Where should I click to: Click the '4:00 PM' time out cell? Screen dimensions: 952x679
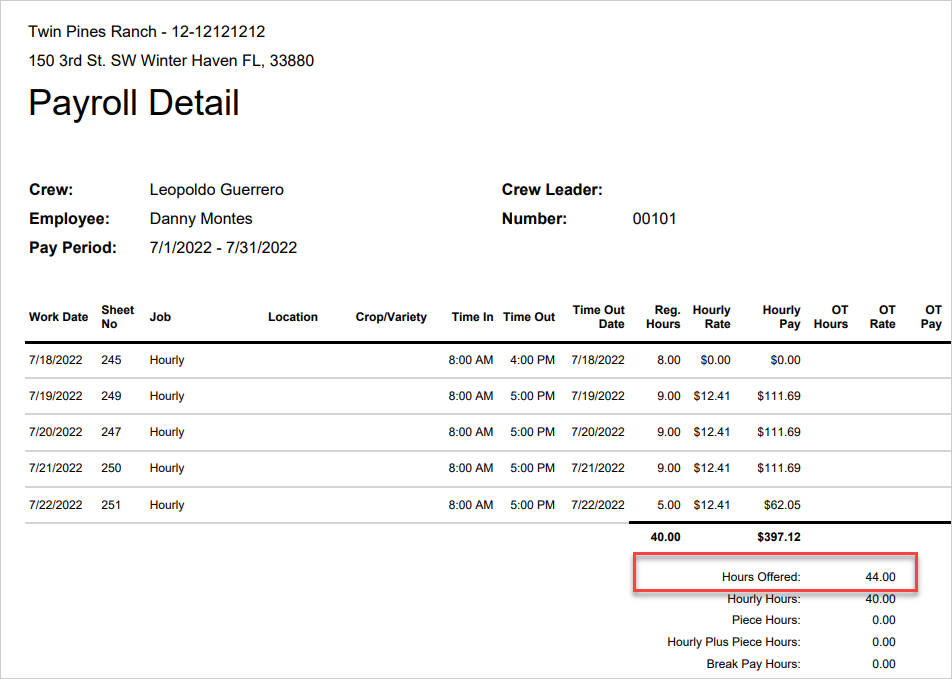(532, 360)
